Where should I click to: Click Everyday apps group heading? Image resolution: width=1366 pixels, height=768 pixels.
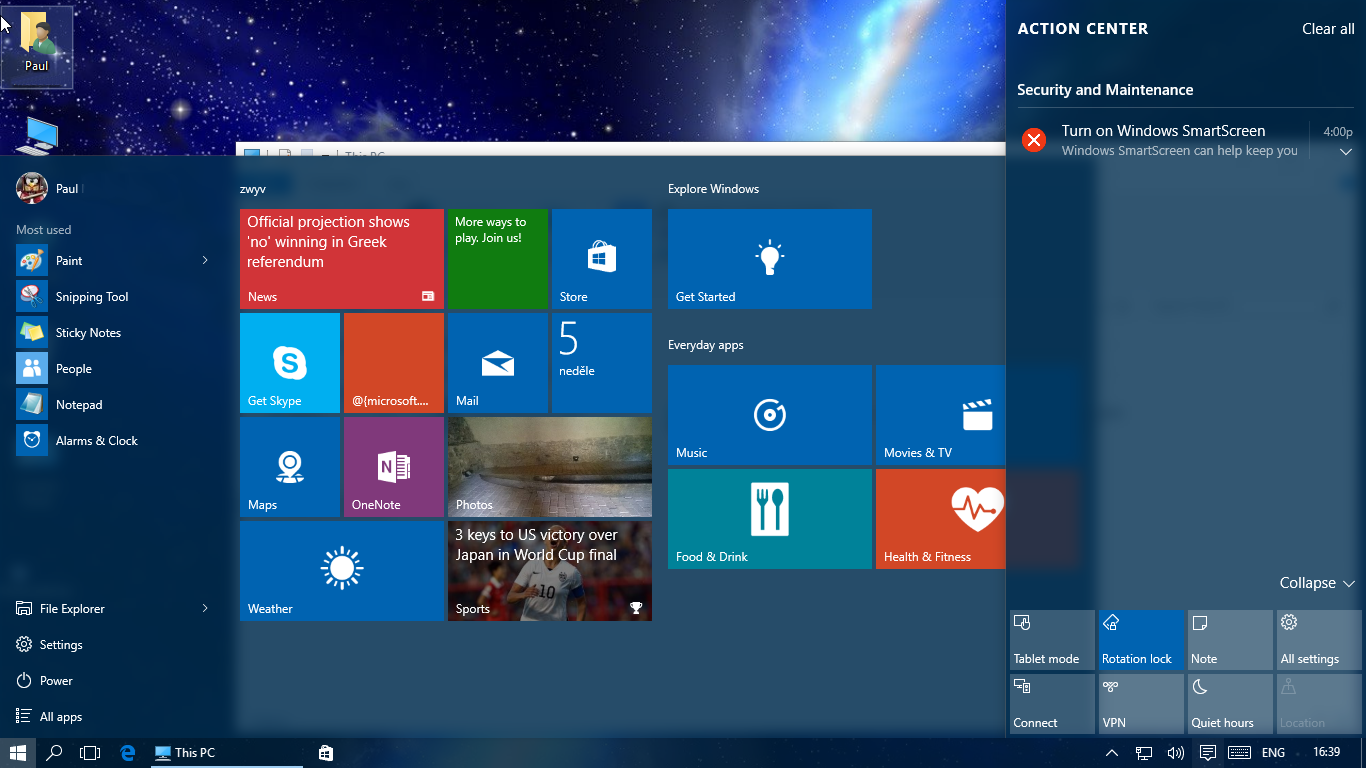click(706, 345)
